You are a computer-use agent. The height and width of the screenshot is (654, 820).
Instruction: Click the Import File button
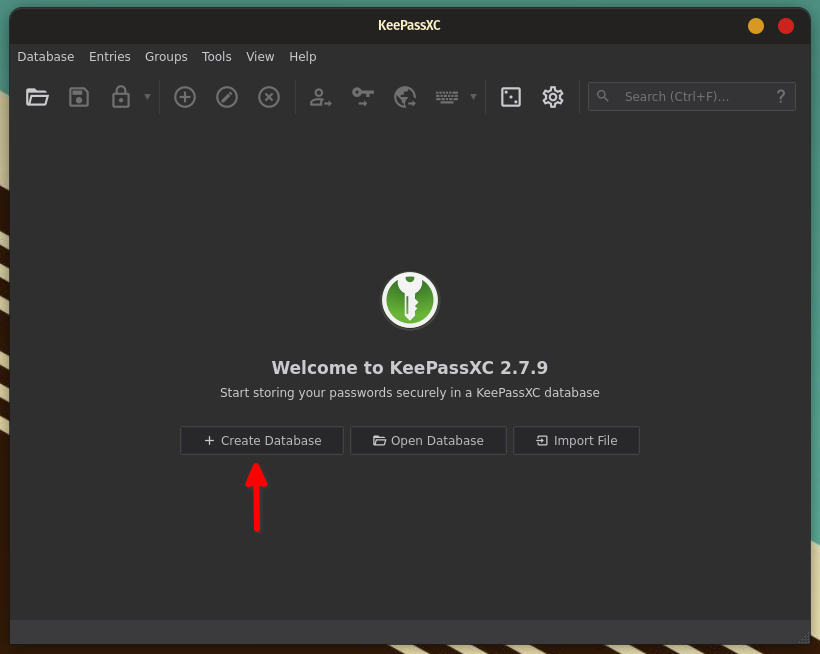[576, 441]
